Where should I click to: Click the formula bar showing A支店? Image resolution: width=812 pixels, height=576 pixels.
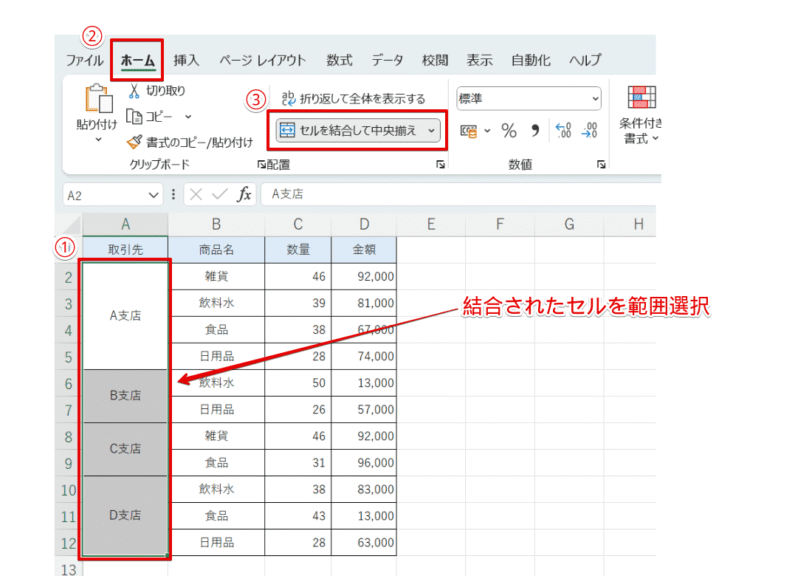[461, 194]
